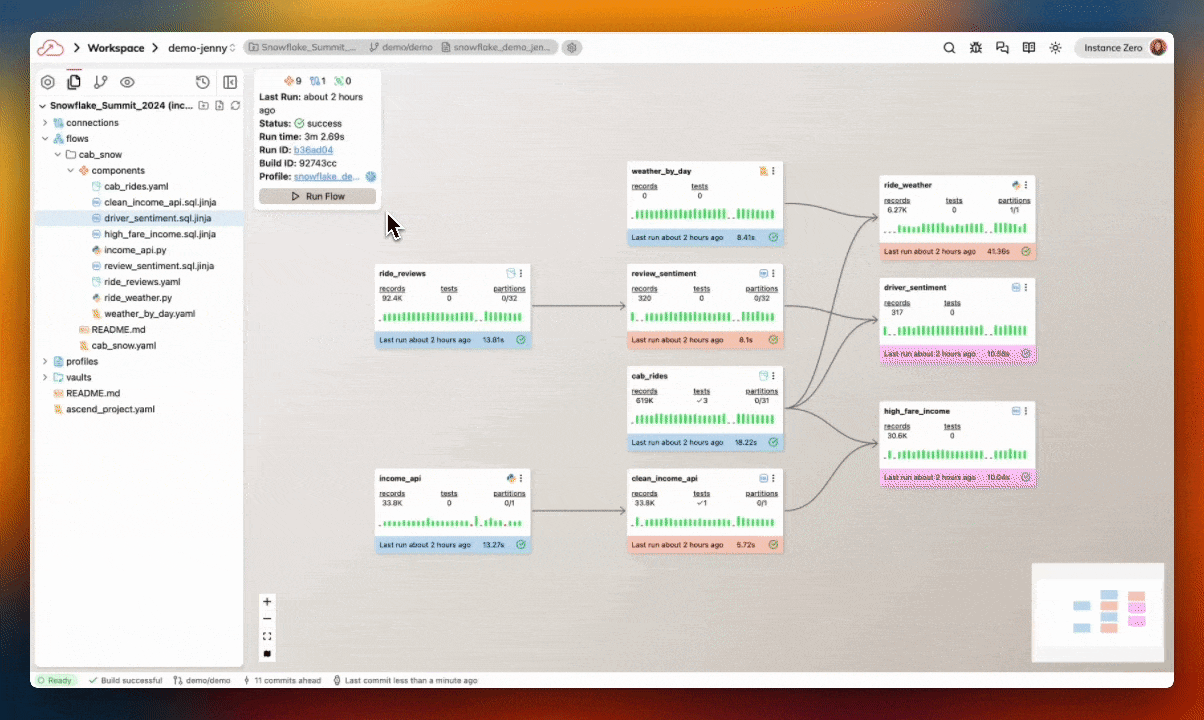Open review_sentiment node options menu
The height and width of the screenshot is (720, 1204).
773,273
